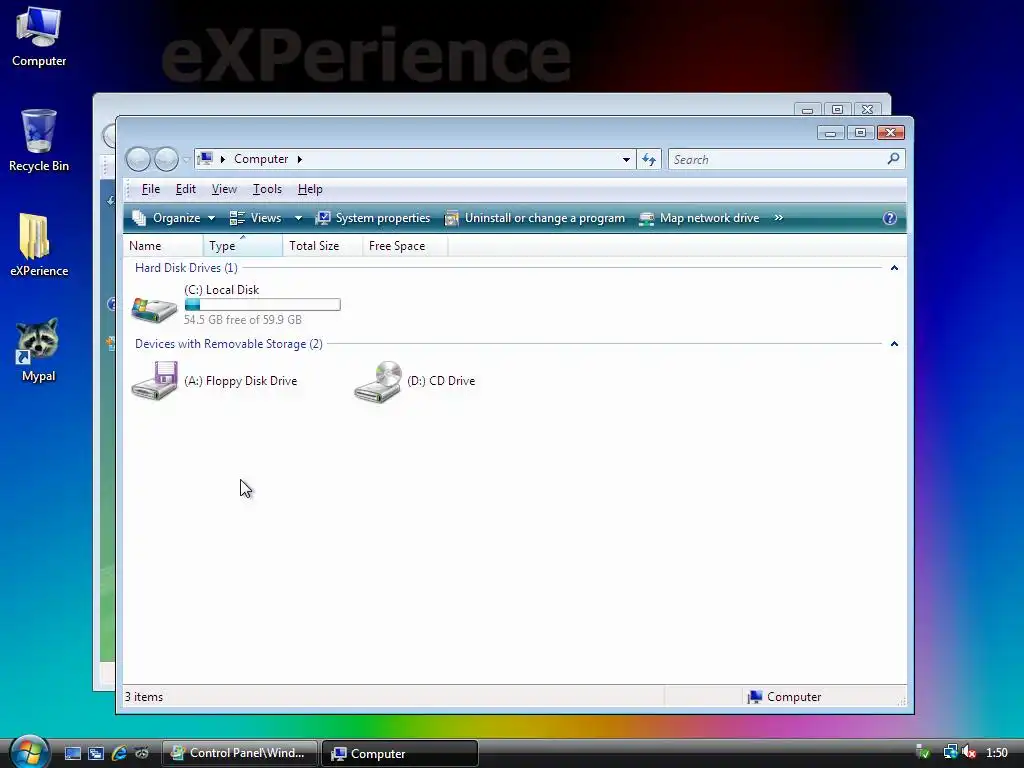Open the recent pages dropdown arrow
The image size is (1024, 768).
(186, 159)
